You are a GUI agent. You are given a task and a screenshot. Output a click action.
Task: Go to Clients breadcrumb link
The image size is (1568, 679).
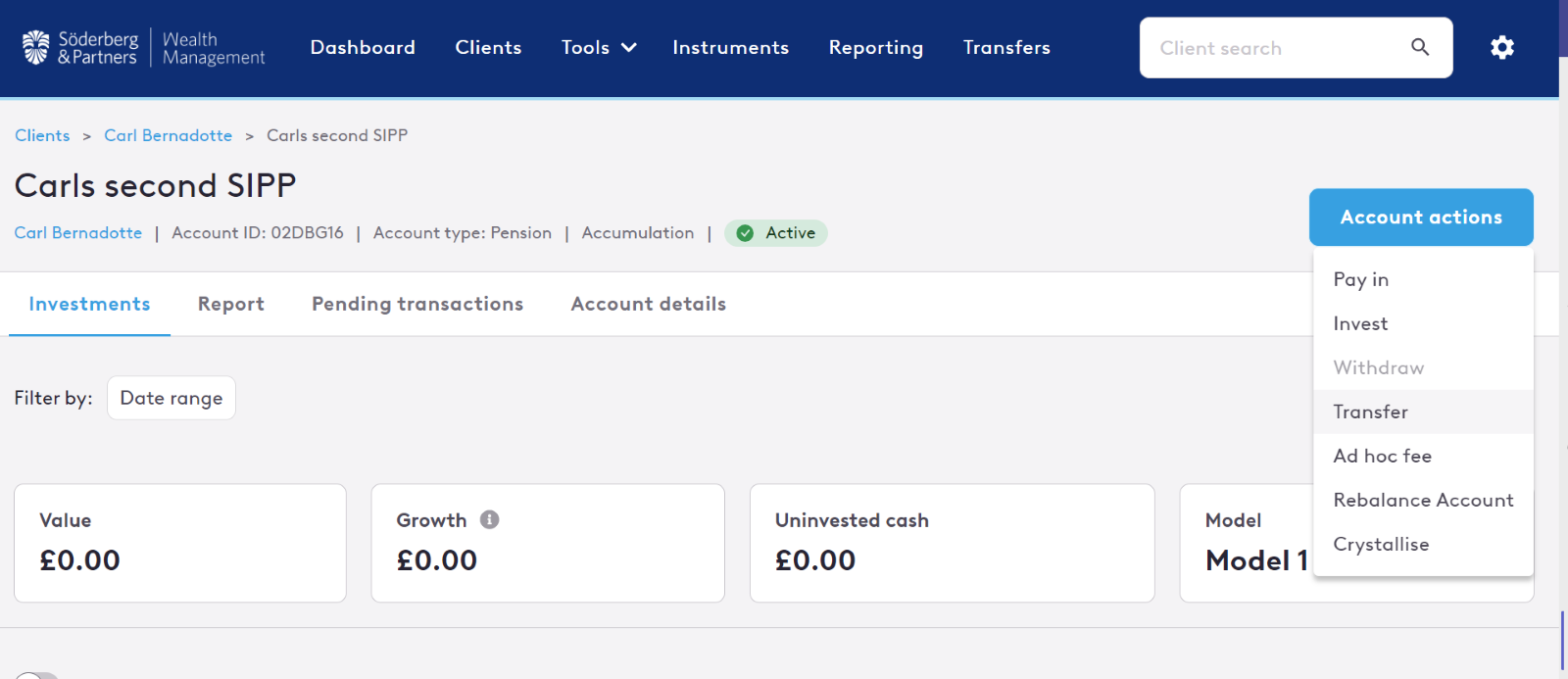[42, 135]
